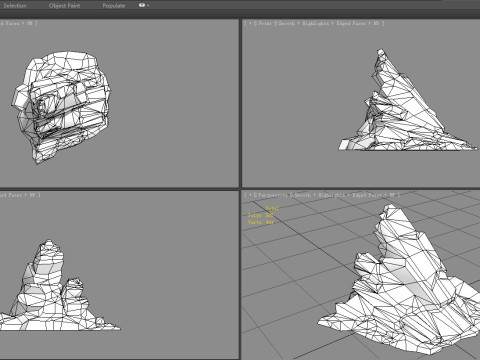Screen dimensions: 480x360
Task: Switch to the Object Paint tab
Action: (x=64, y=6)
